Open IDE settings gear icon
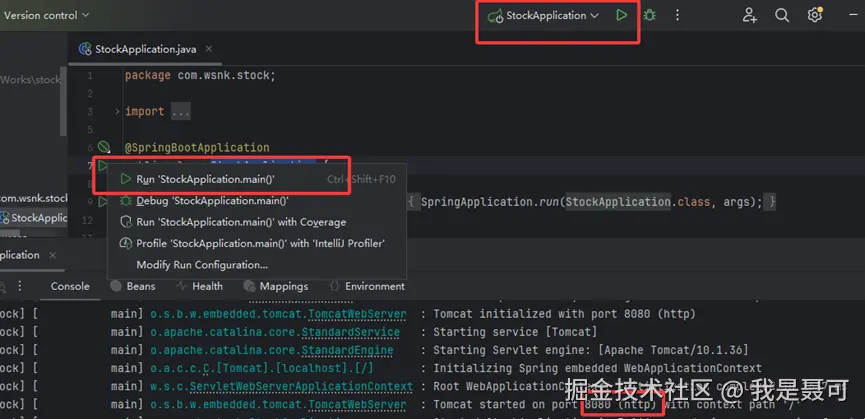The image size is (865, 419). [x=815, y=15]
